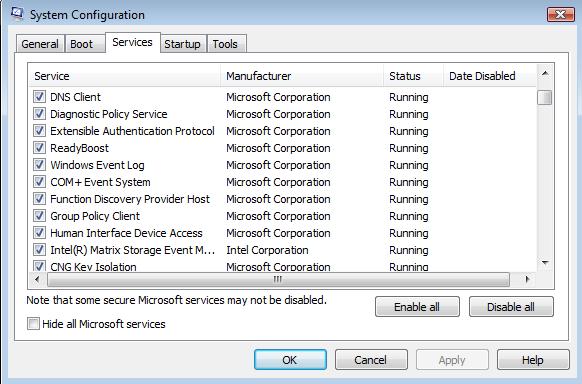582x384 pixels.
Task: Click the vertical scrollbar thumb
Action: 545,98
